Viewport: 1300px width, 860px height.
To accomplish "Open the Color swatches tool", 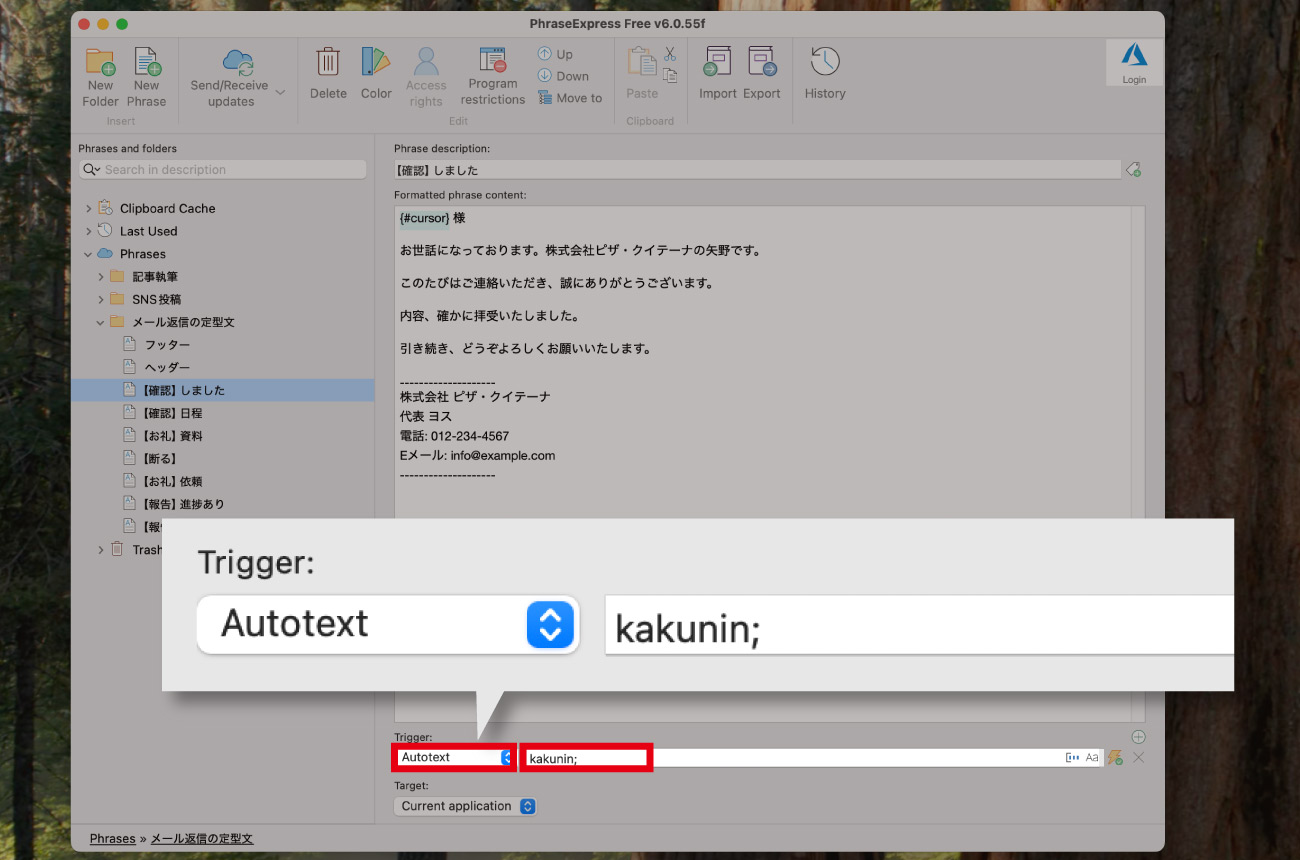I will (376, 73).
